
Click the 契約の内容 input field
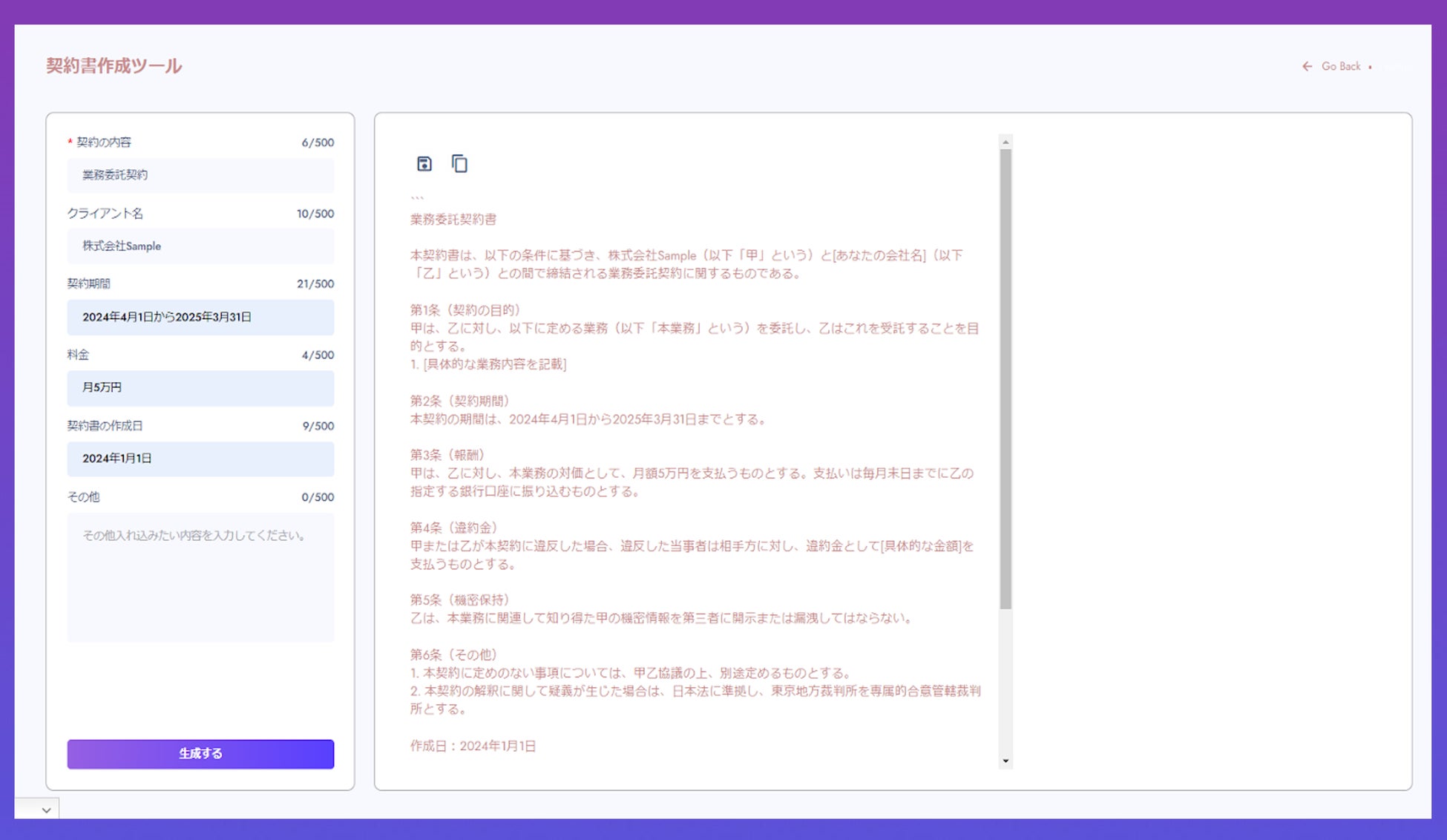(x=200, y=175)
